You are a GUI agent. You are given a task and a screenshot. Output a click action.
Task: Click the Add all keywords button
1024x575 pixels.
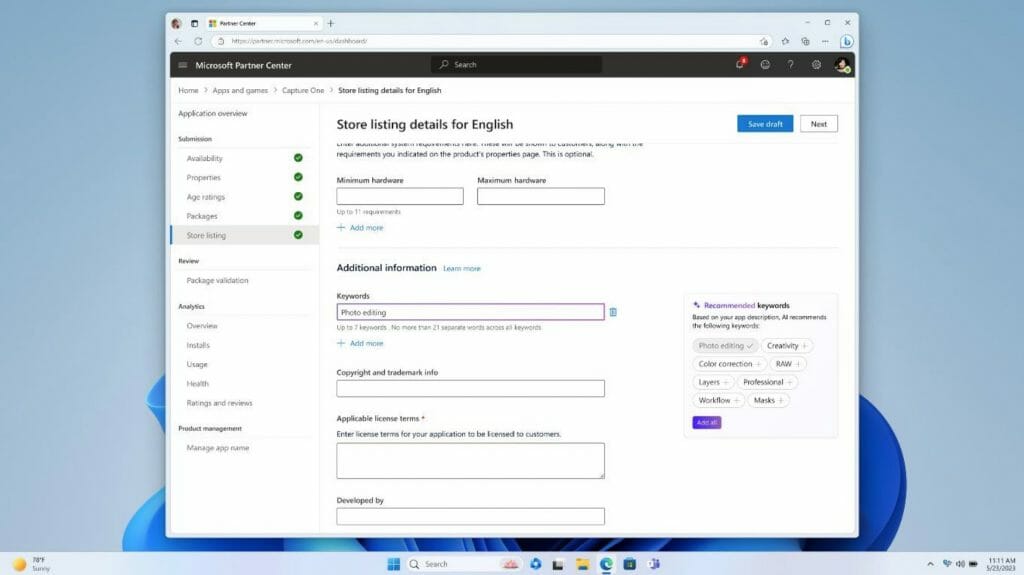tap(706, 423)
